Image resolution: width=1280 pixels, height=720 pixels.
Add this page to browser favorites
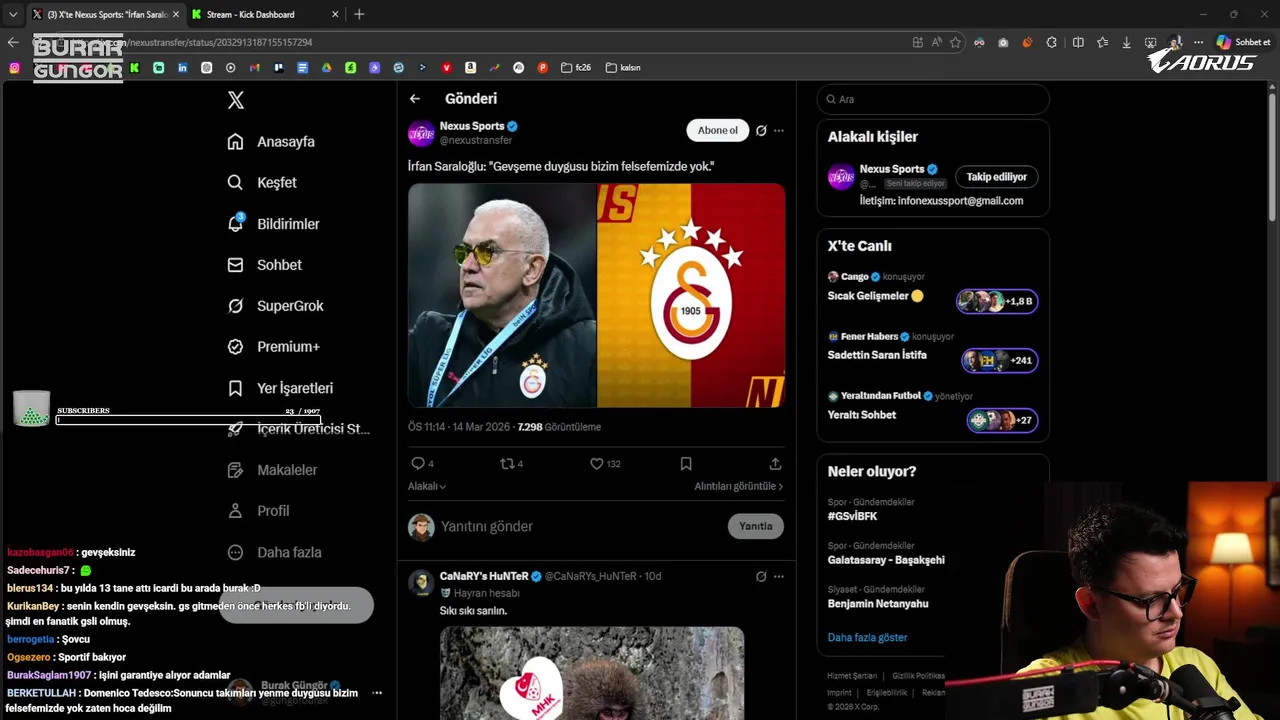[955, 42]
